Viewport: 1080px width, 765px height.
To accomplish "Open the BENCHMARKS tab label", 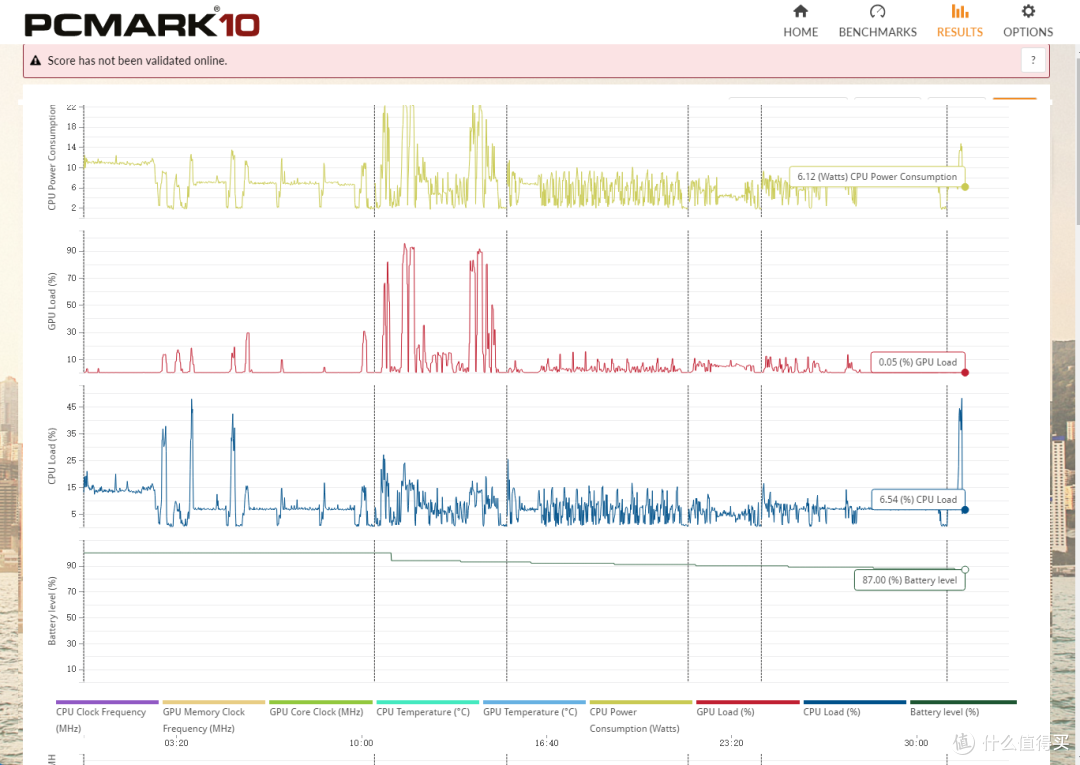I will 878,32.
